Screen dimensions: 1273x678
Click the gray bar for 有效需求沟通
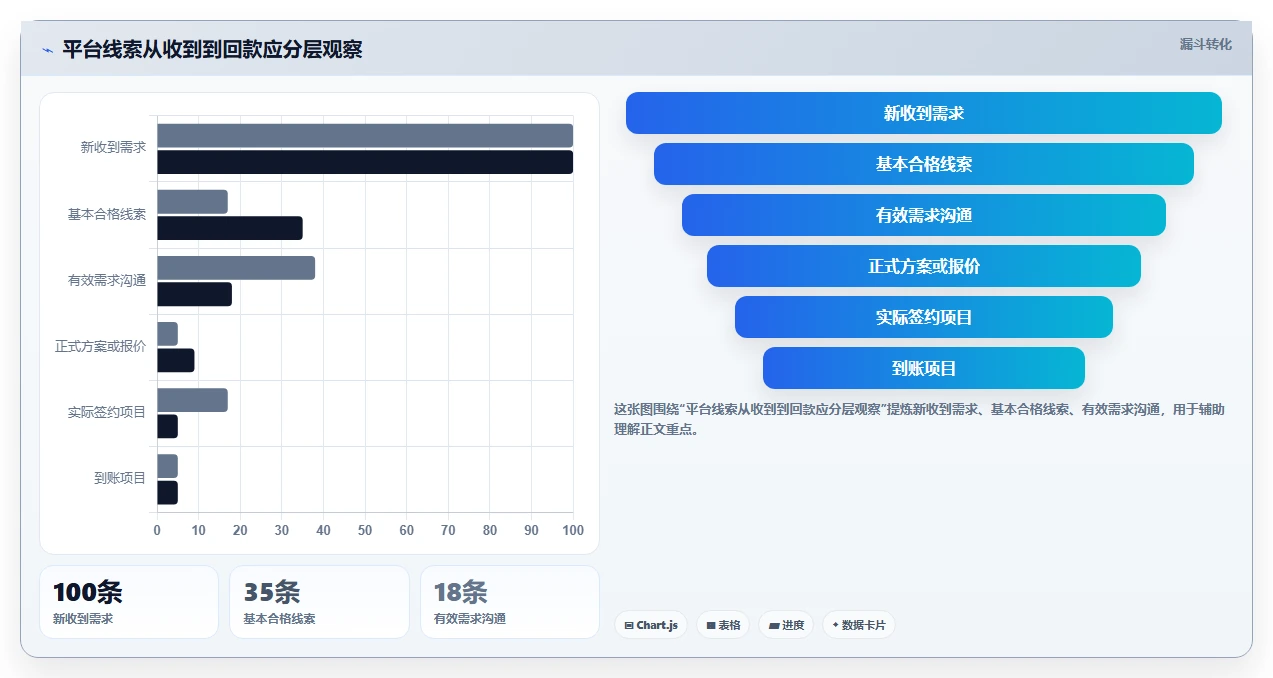[236, 268]
